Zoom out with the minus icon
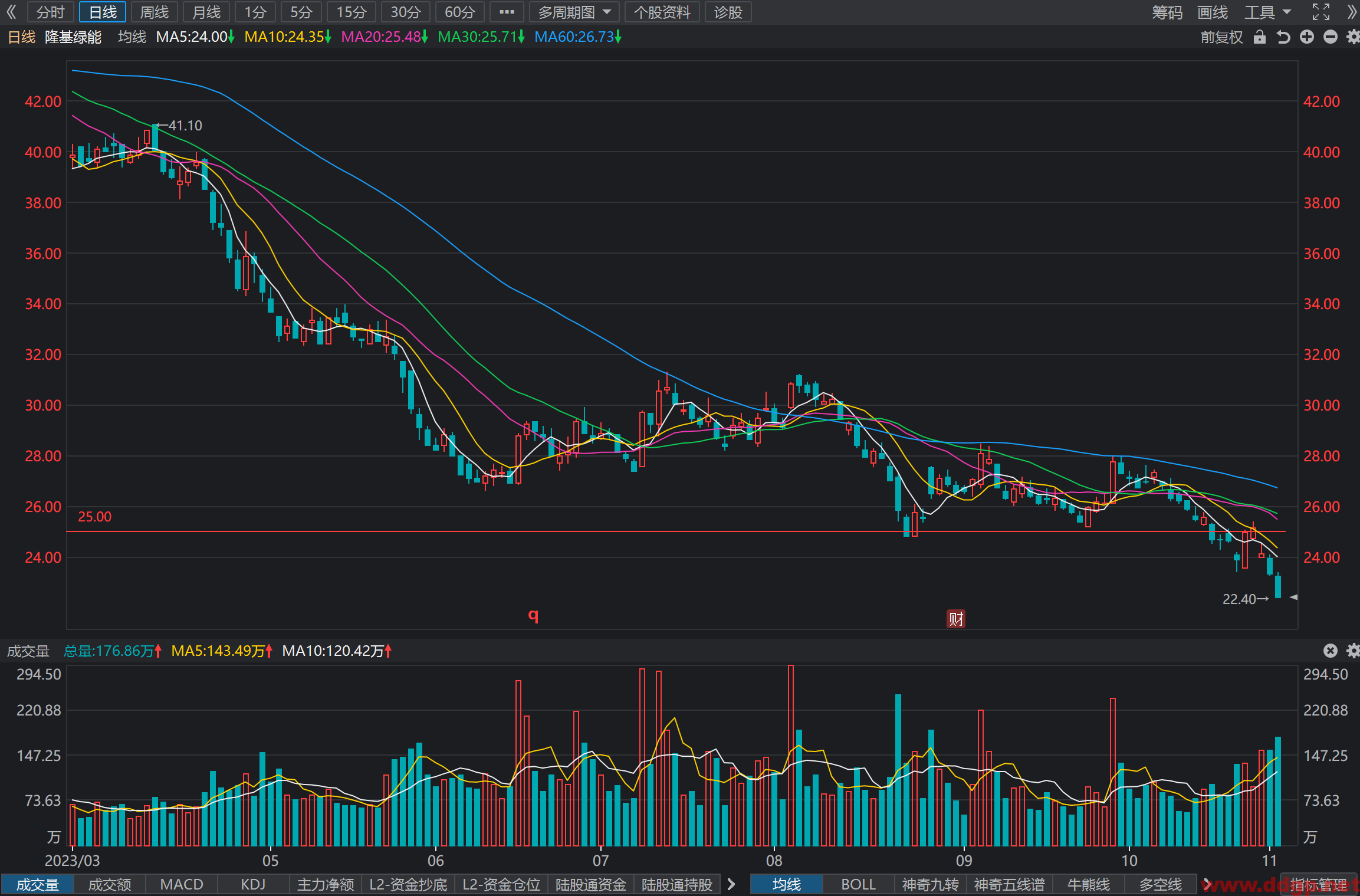This screenshot has height=896, width=1360. point(1331,37)
